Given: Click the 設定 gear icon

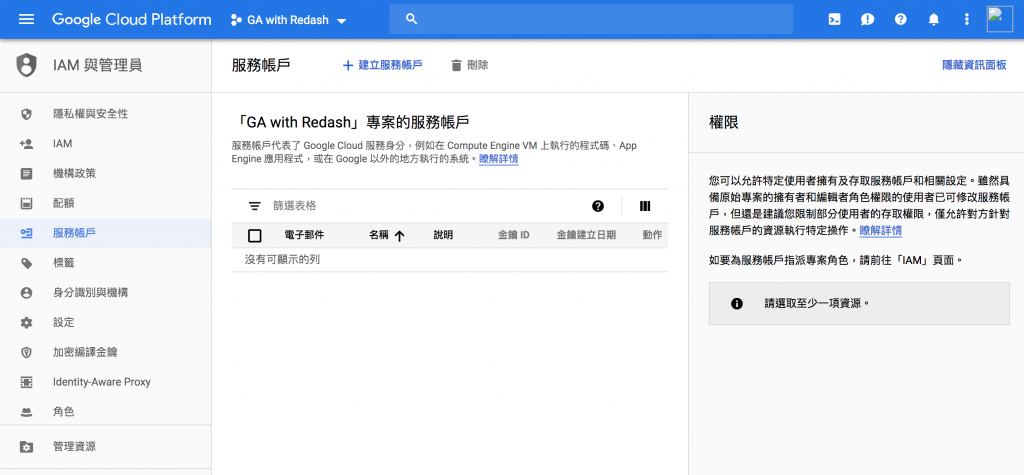Looking at the screenshot, I should (26, 323).
